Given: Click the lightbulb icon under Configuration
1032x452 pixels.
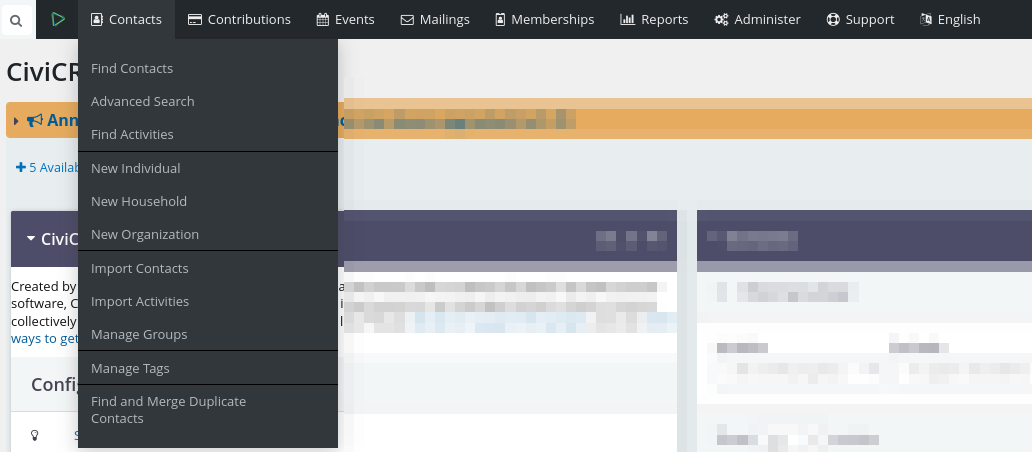Looking at the screenshot, I should [x=35, y=435].
